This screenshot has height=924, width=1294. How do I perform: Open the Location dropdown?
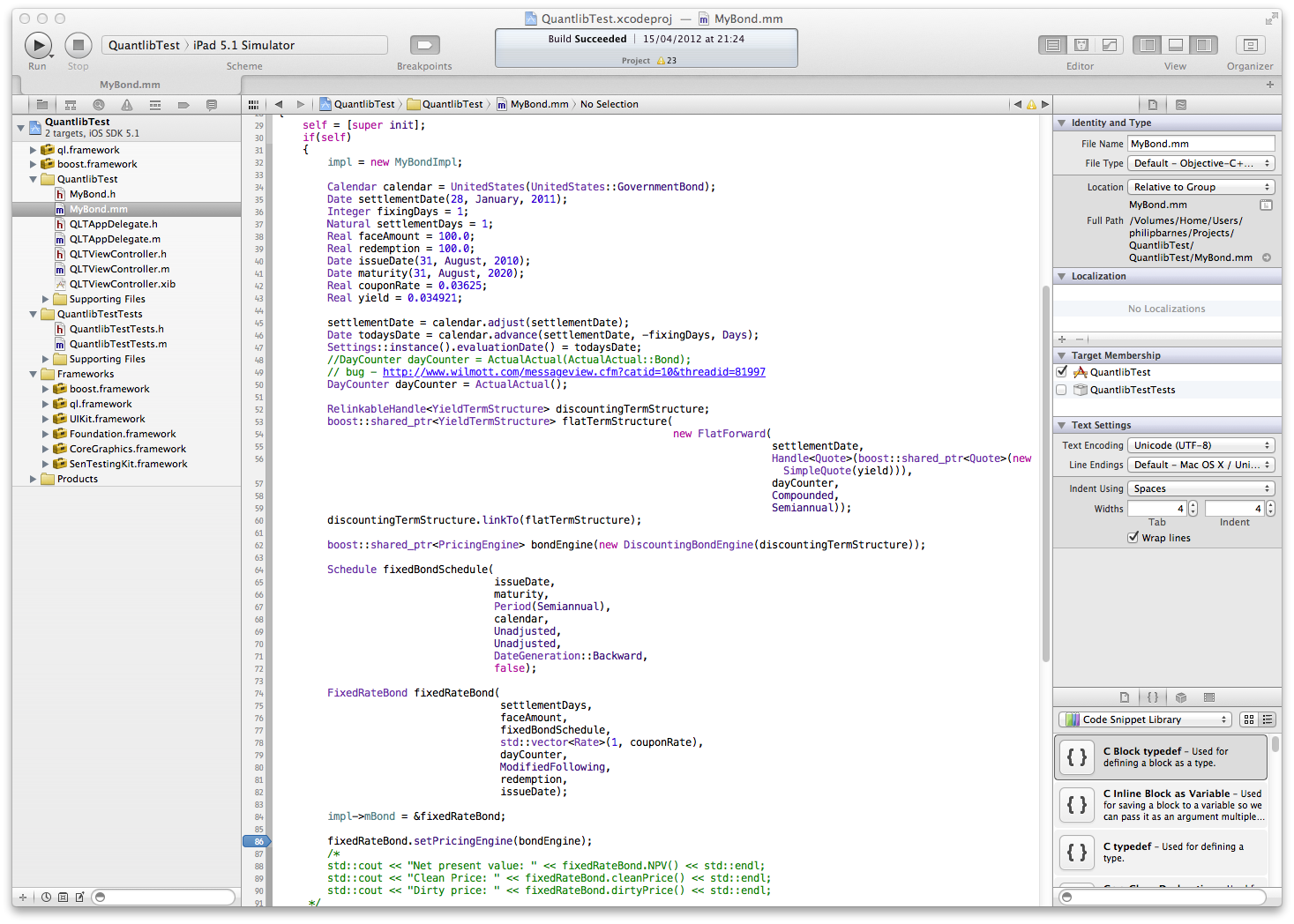[x=1201, y=187]
